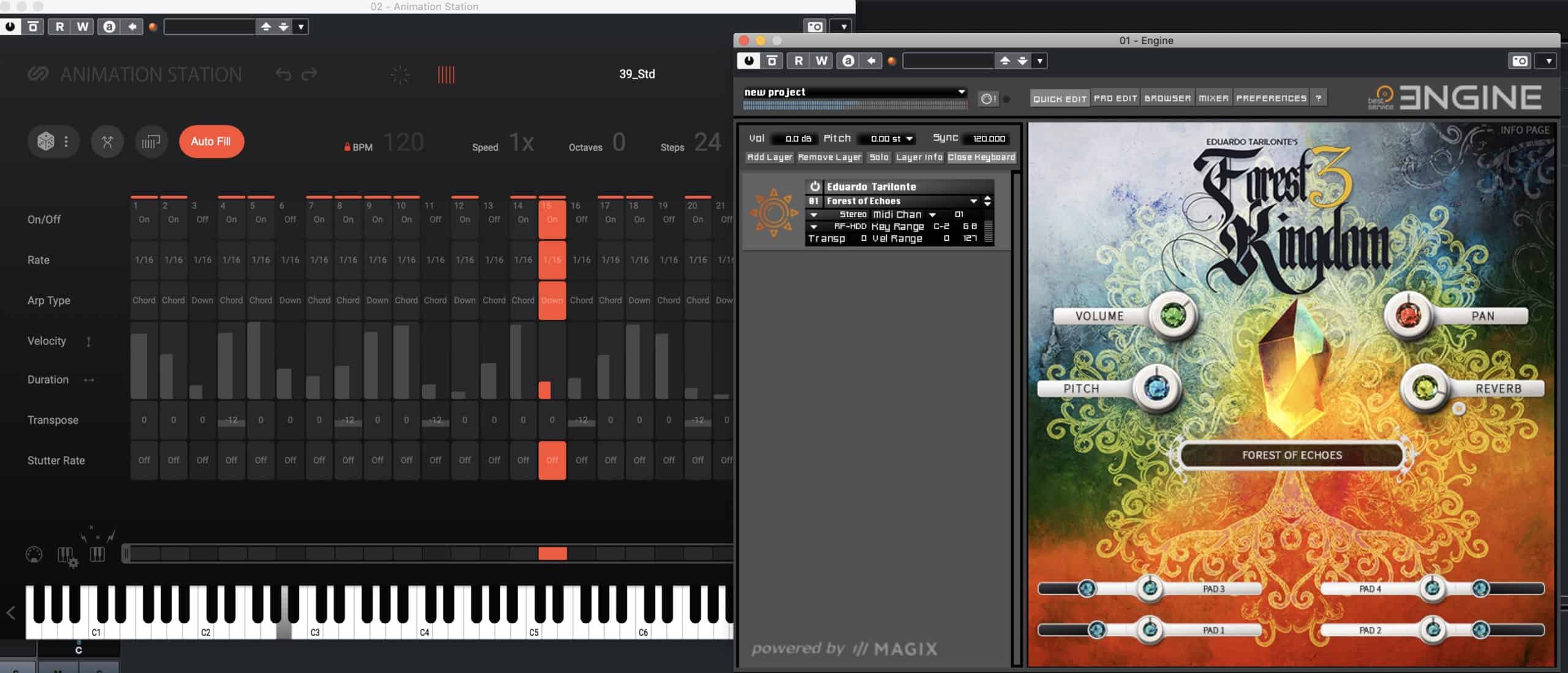Click the Forest of Echoes preset name display

(1291, 455)
